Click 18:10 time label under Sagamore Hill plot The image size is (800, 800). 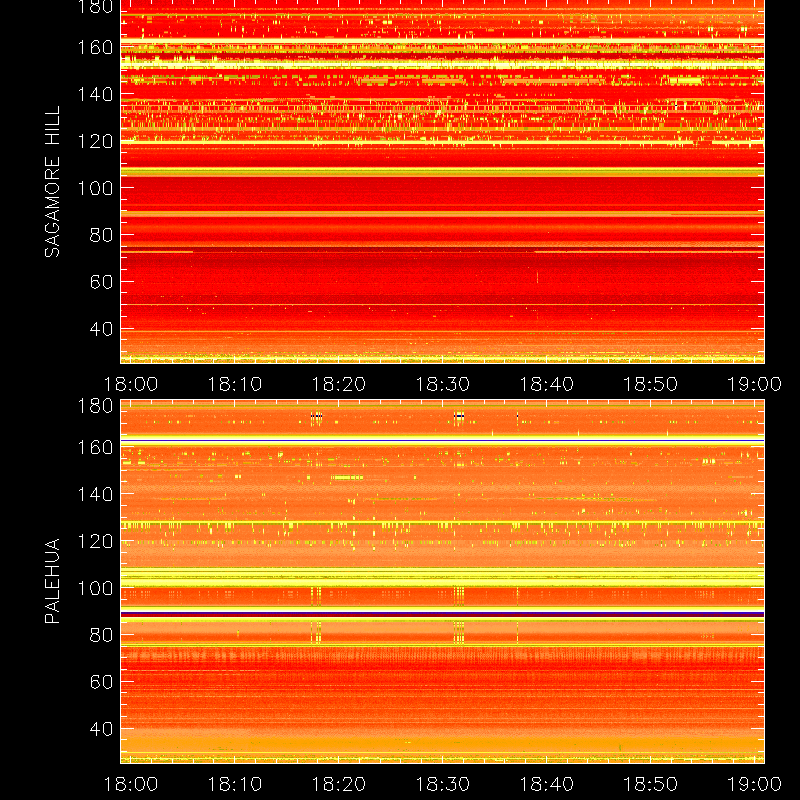click(235, 384)
